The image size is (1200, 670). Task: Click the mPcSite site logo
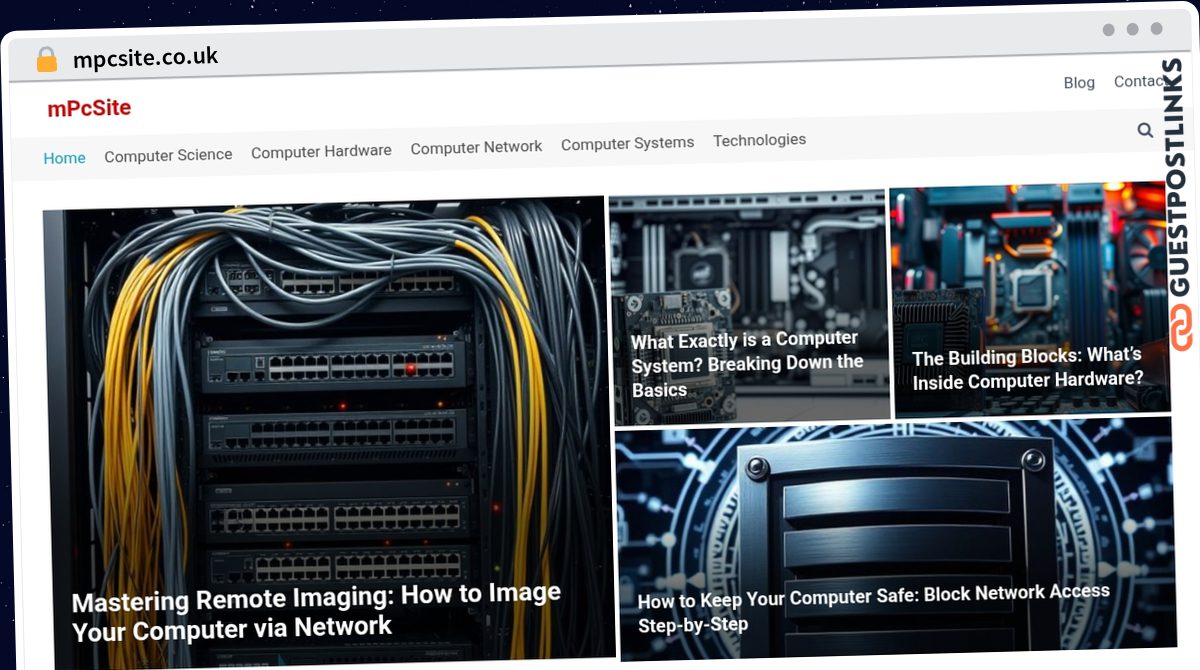[x=89, y=108]
